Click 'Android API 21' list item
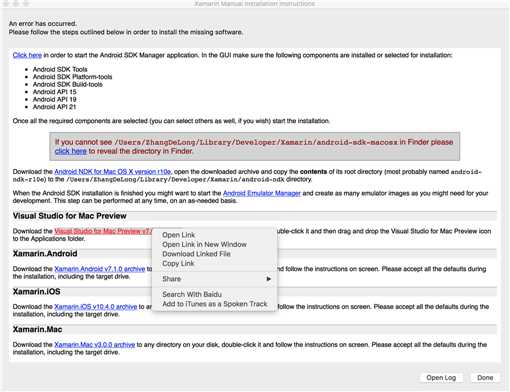The width and height of the screenshot is (510, 392). point(54,107)
